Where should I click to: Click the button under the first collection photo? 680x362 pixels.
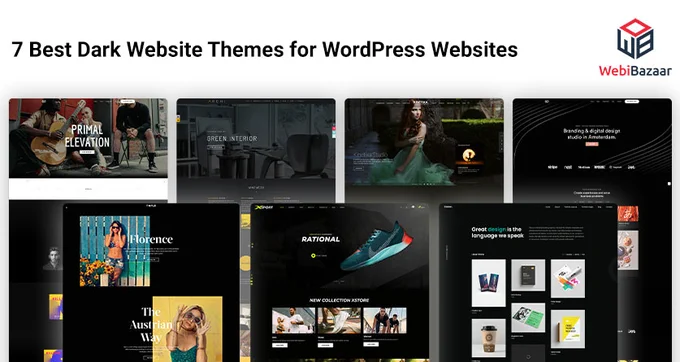pos(280,345)
